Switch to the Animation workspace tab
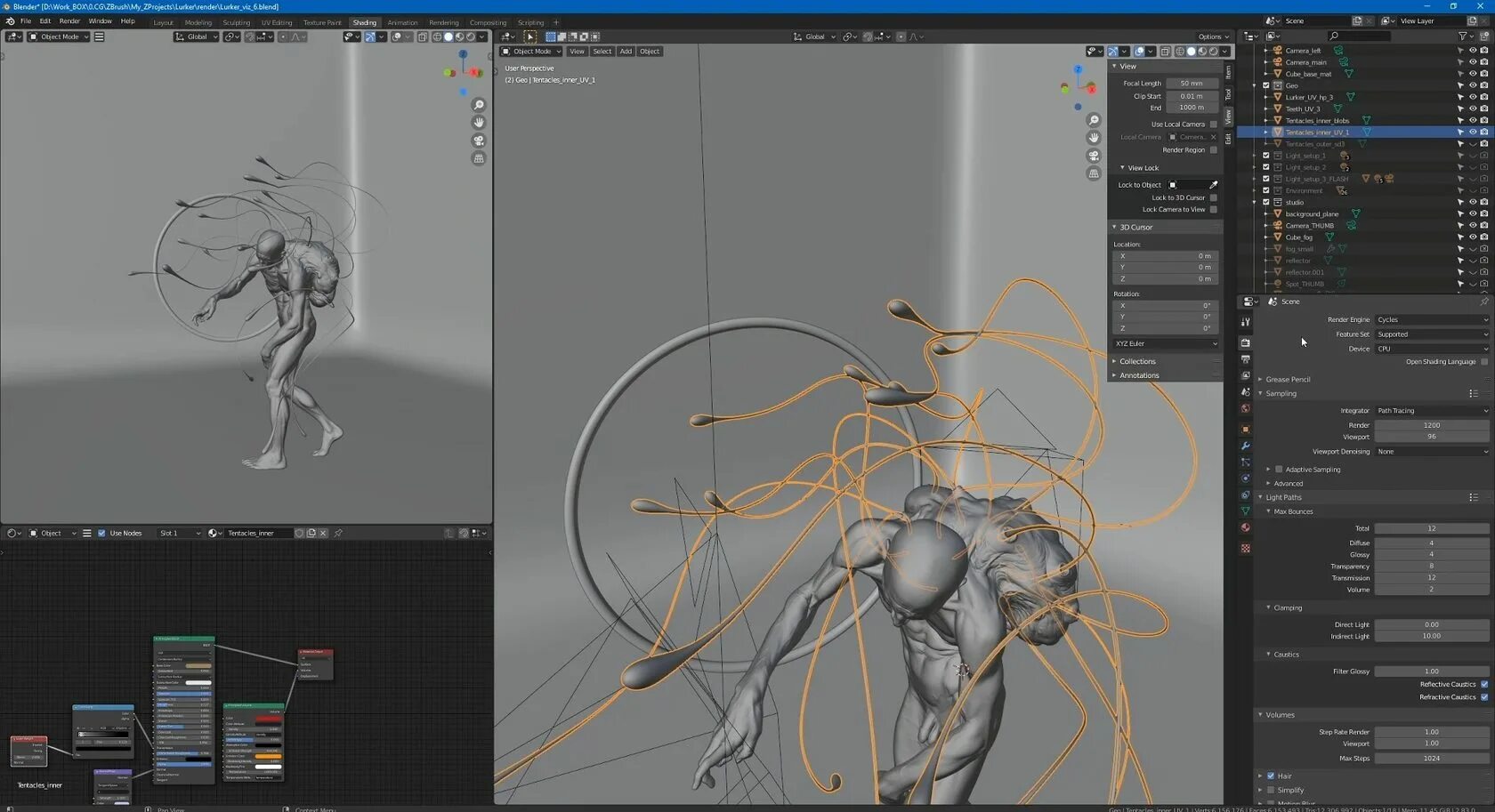The image size is (1495, 812). coord(402,22)
